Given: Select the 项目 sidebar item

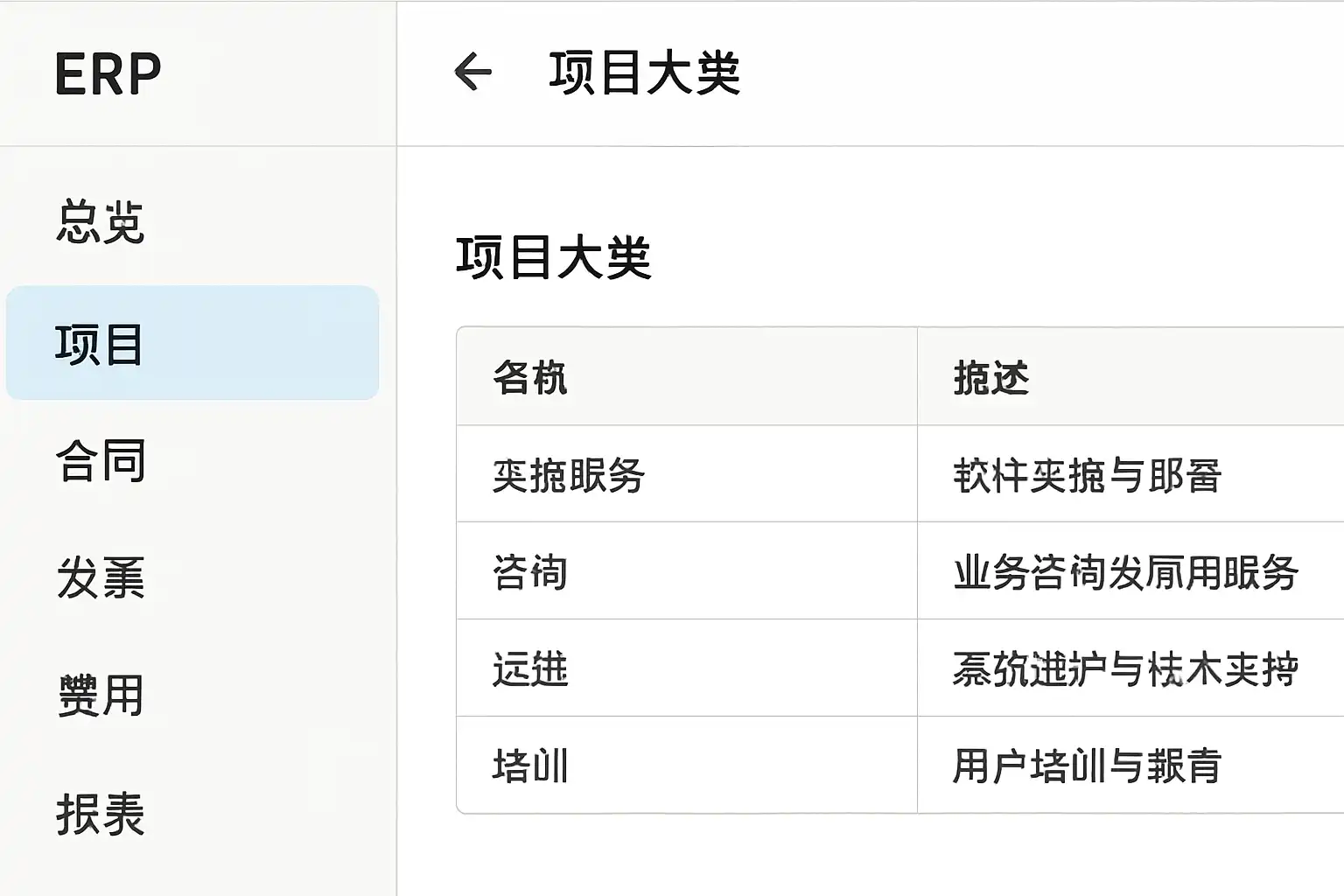Looking at the screenshot, I should click(x=99, y=344).
